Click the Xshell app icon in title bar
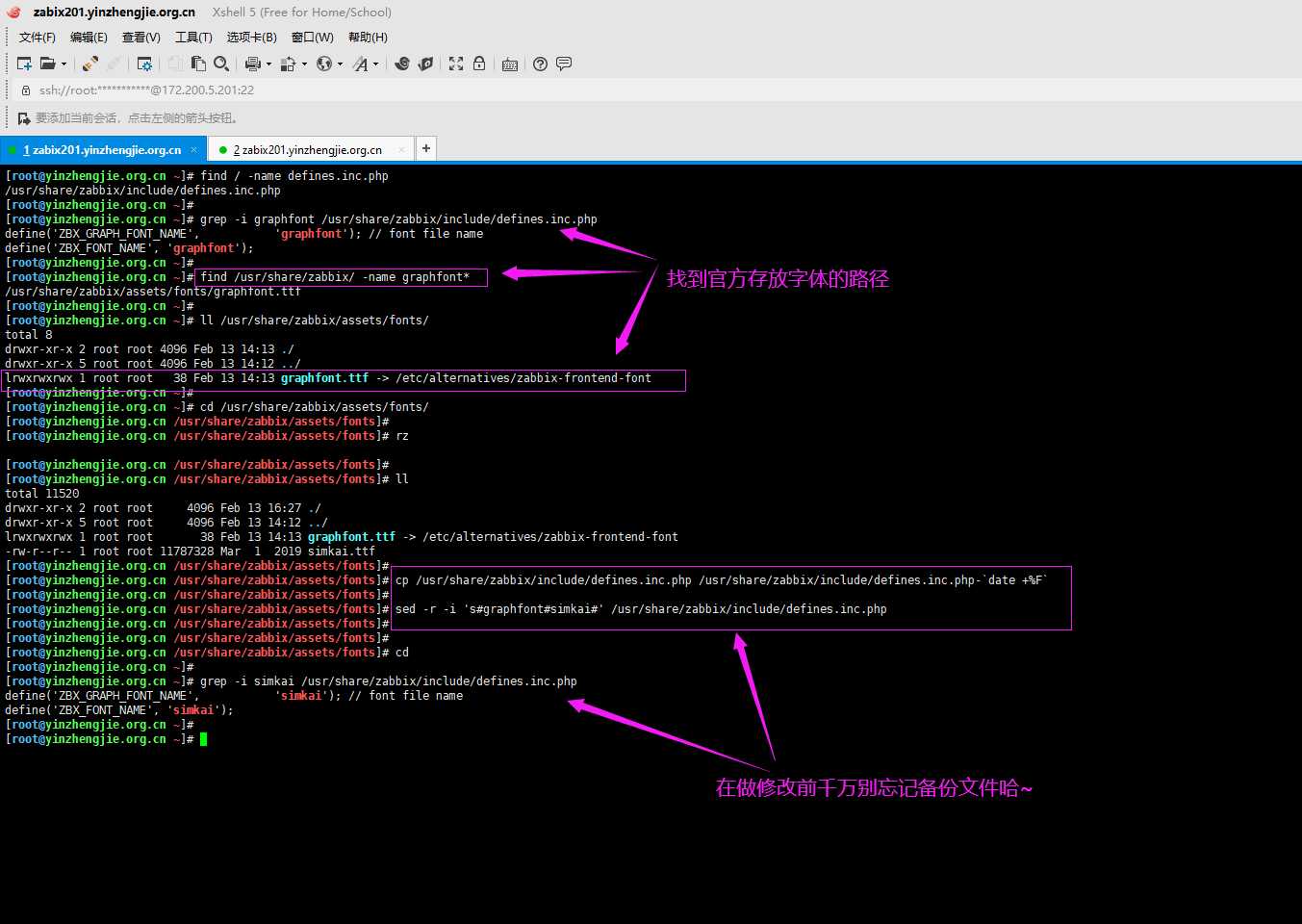Viewport: 1302px width, 924px height. pyautogui.click(x=13, y=13)
